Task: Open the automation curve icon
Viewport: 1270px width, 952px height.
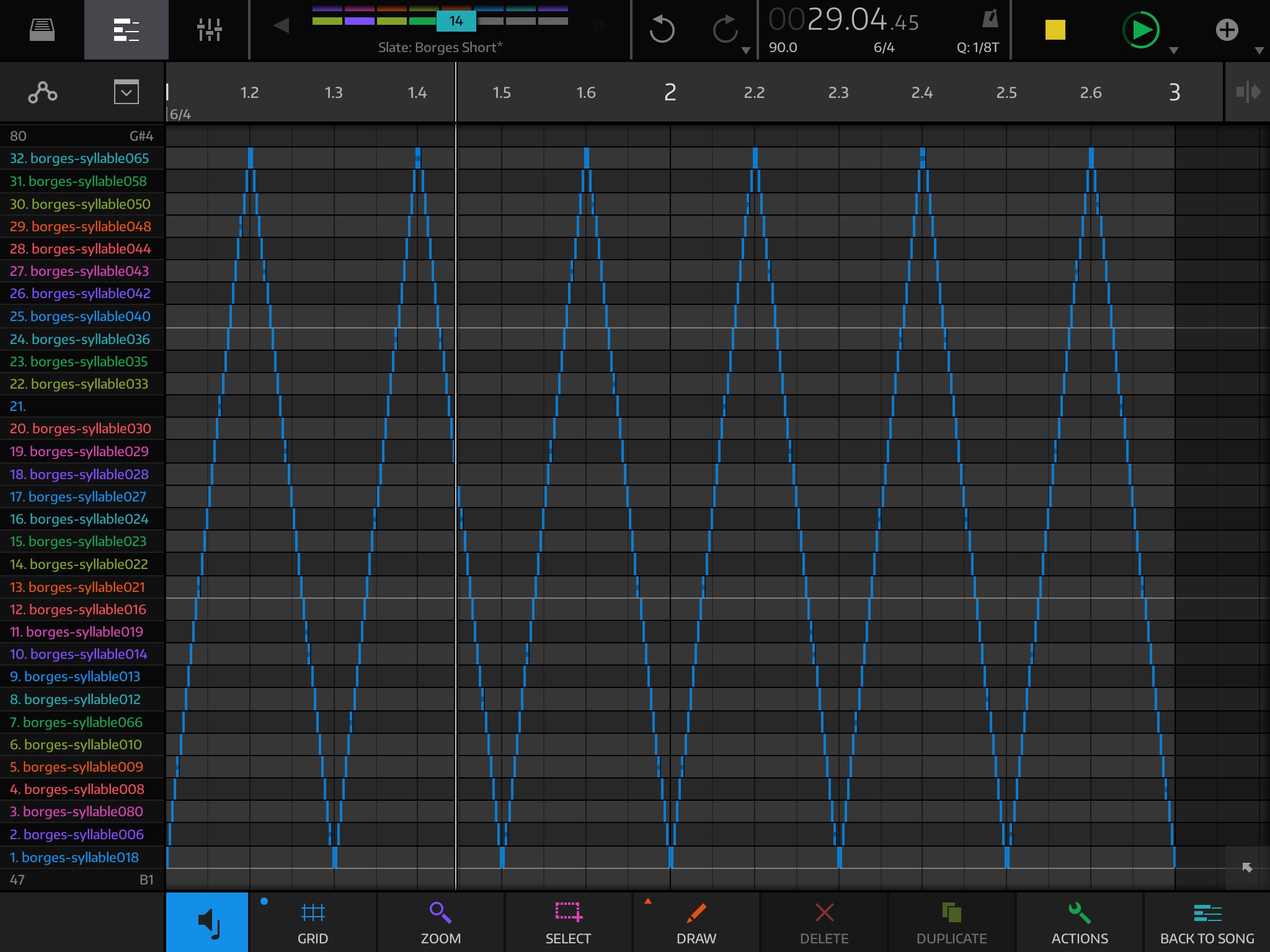Action: coord(43,92)
